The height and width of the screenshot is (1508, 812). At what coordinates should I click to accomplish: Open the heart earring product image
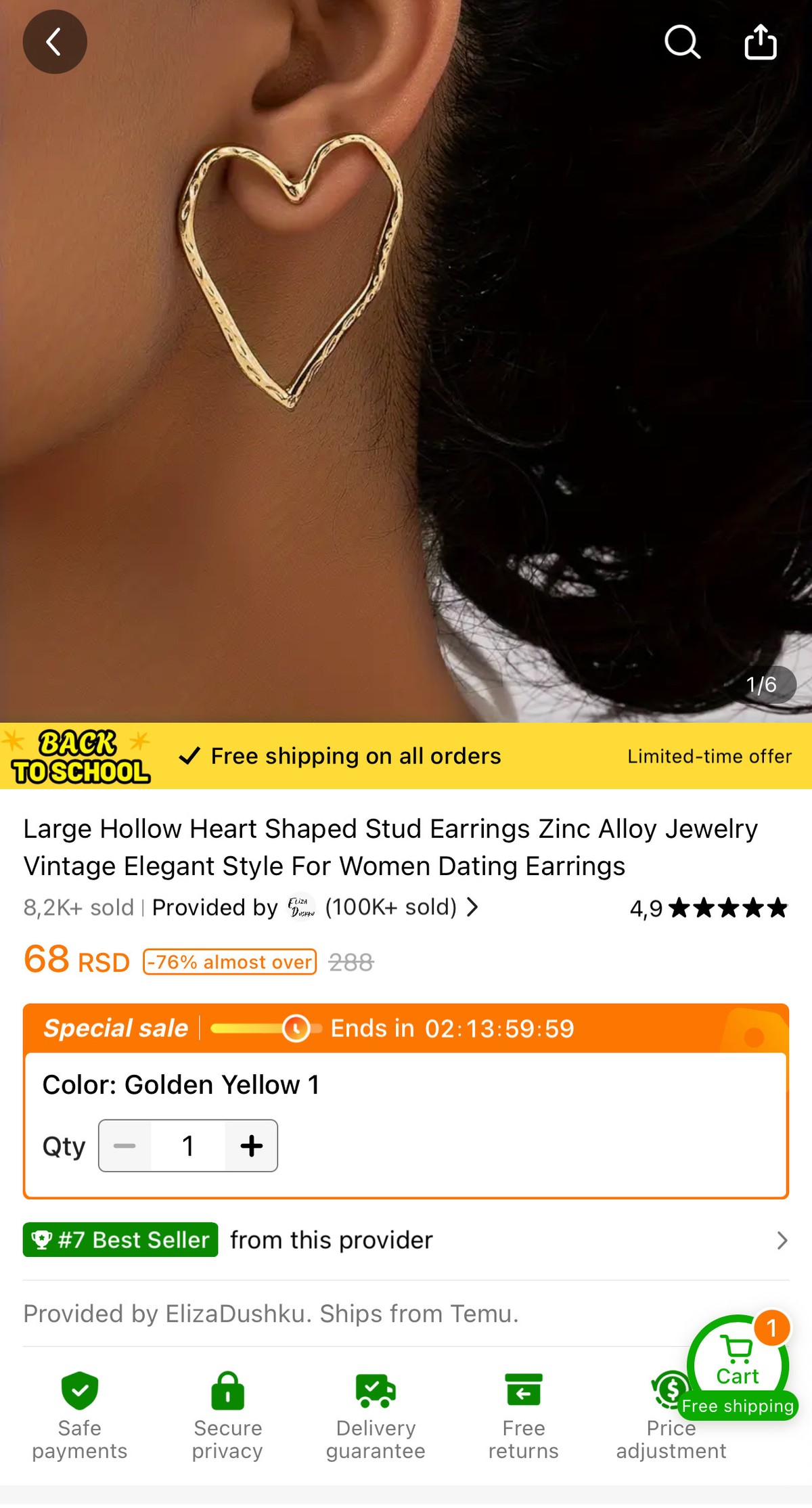pos(406,361)
